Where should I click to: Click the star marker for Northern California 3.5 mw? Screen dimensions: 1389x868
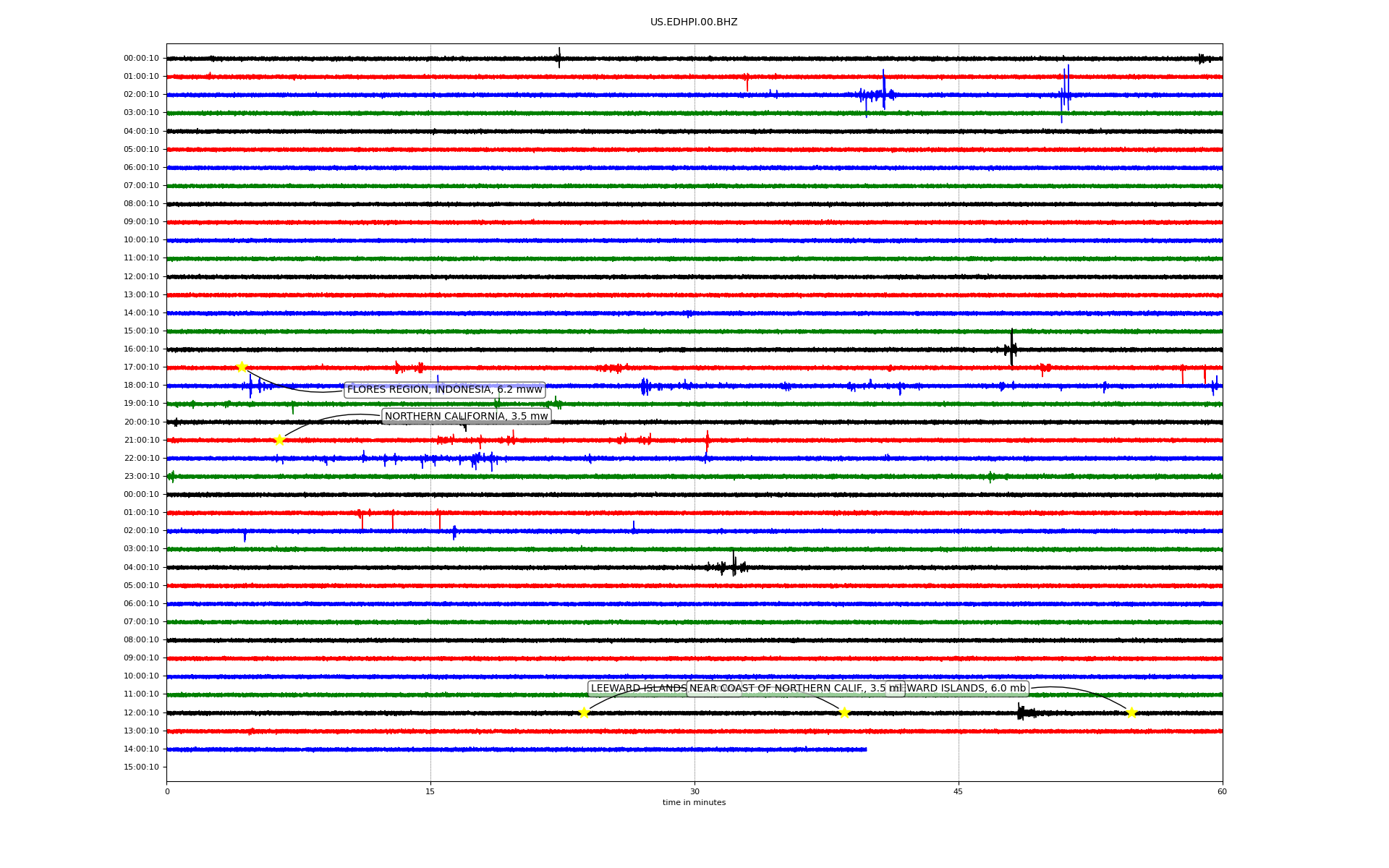[279, 440]
